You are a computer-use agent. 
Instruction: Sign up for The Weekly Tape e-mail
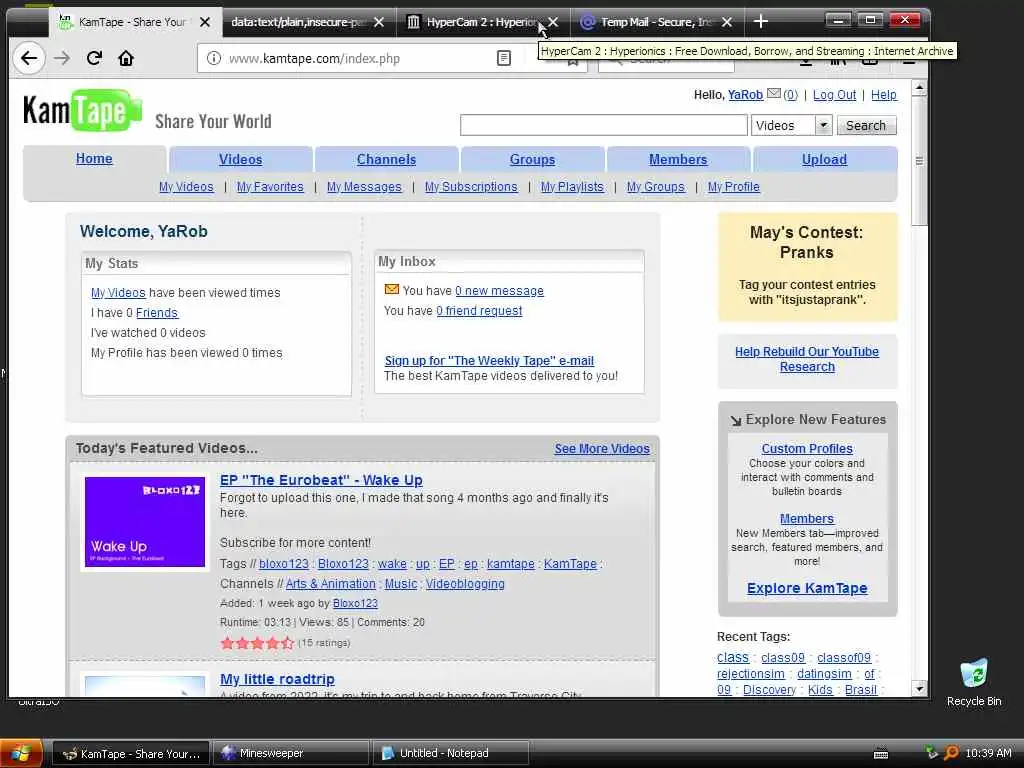point(489,360)
